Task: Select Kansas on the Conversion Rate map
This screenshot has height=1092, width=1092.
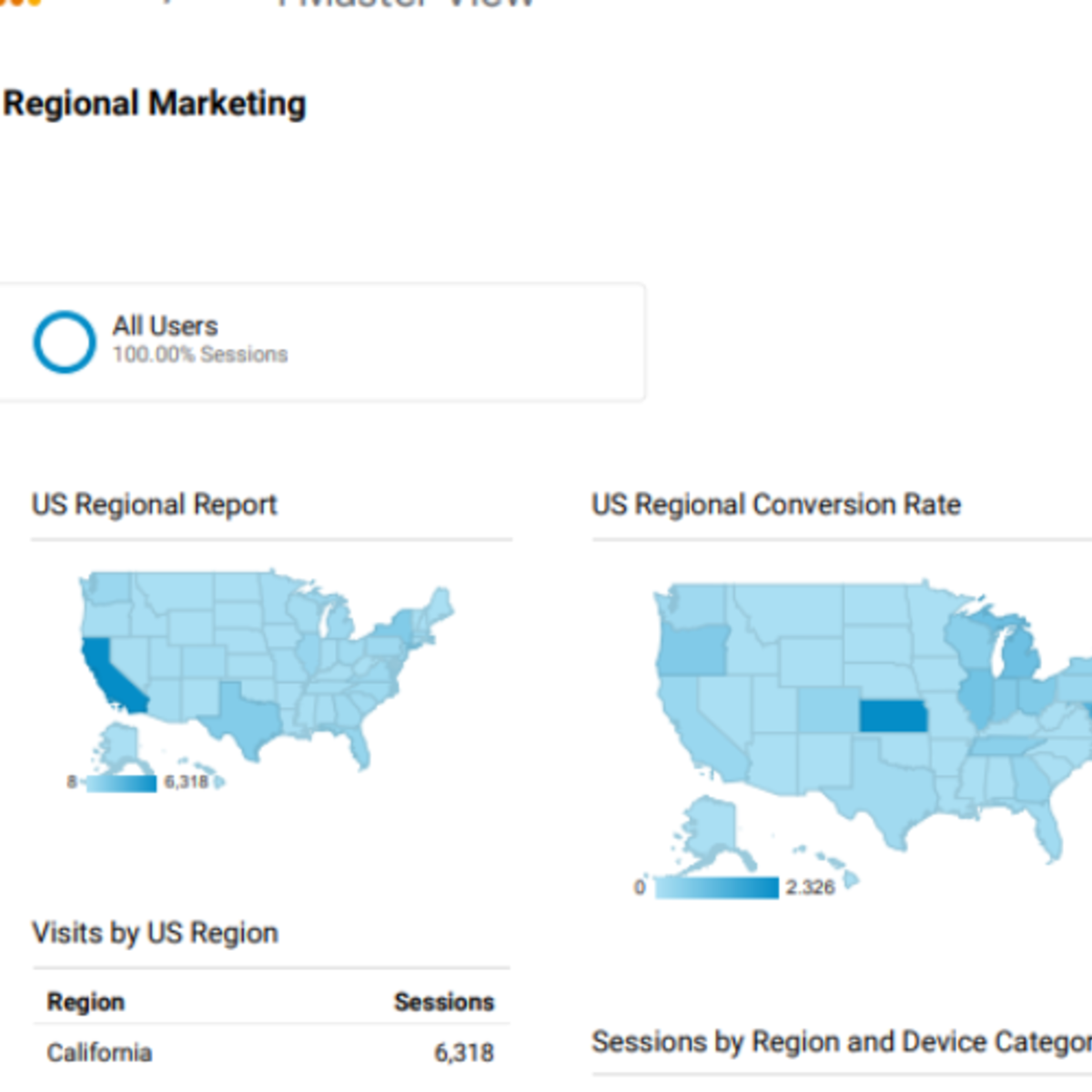Action: (x=893, y=716)
